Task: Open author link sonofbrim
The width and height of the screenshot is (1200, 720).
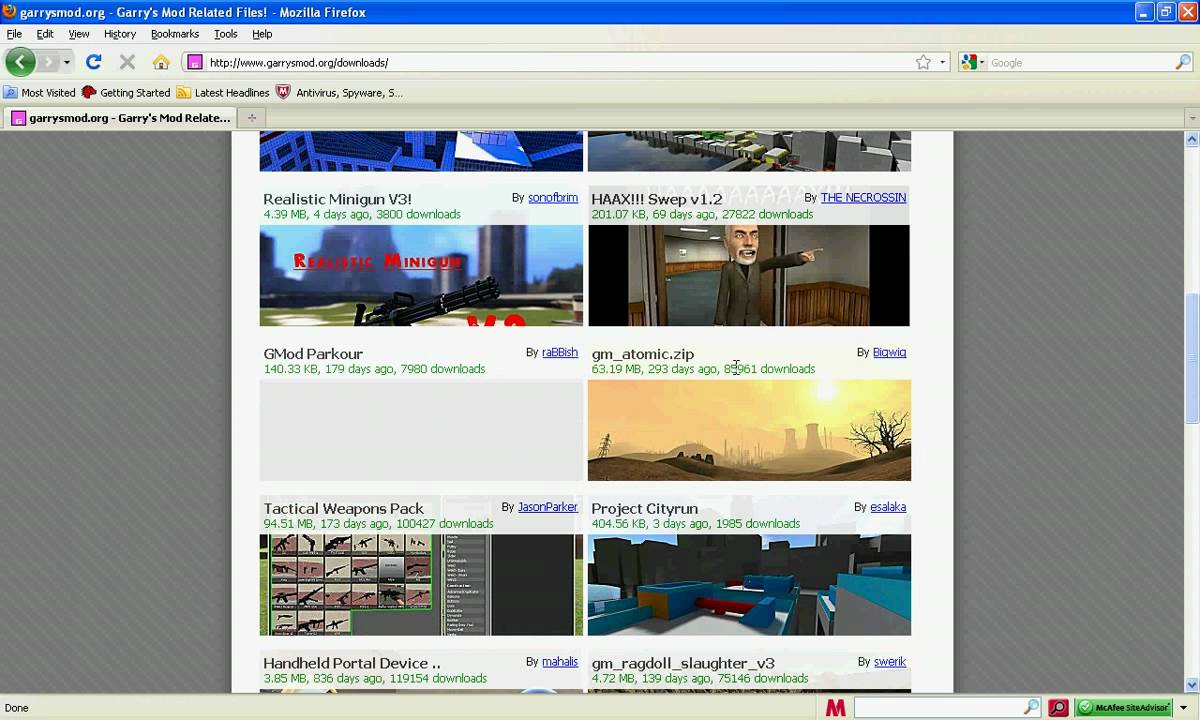Action: click(553, 198)
